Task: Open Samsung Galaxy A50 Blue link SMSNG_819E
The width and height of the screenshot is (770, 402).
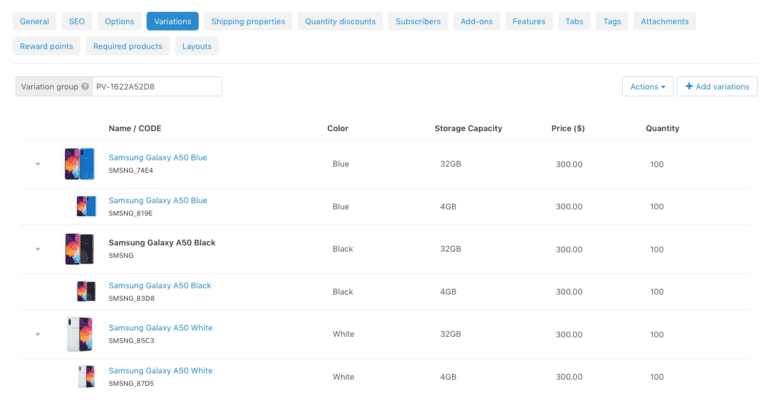Action: point(158,200)
